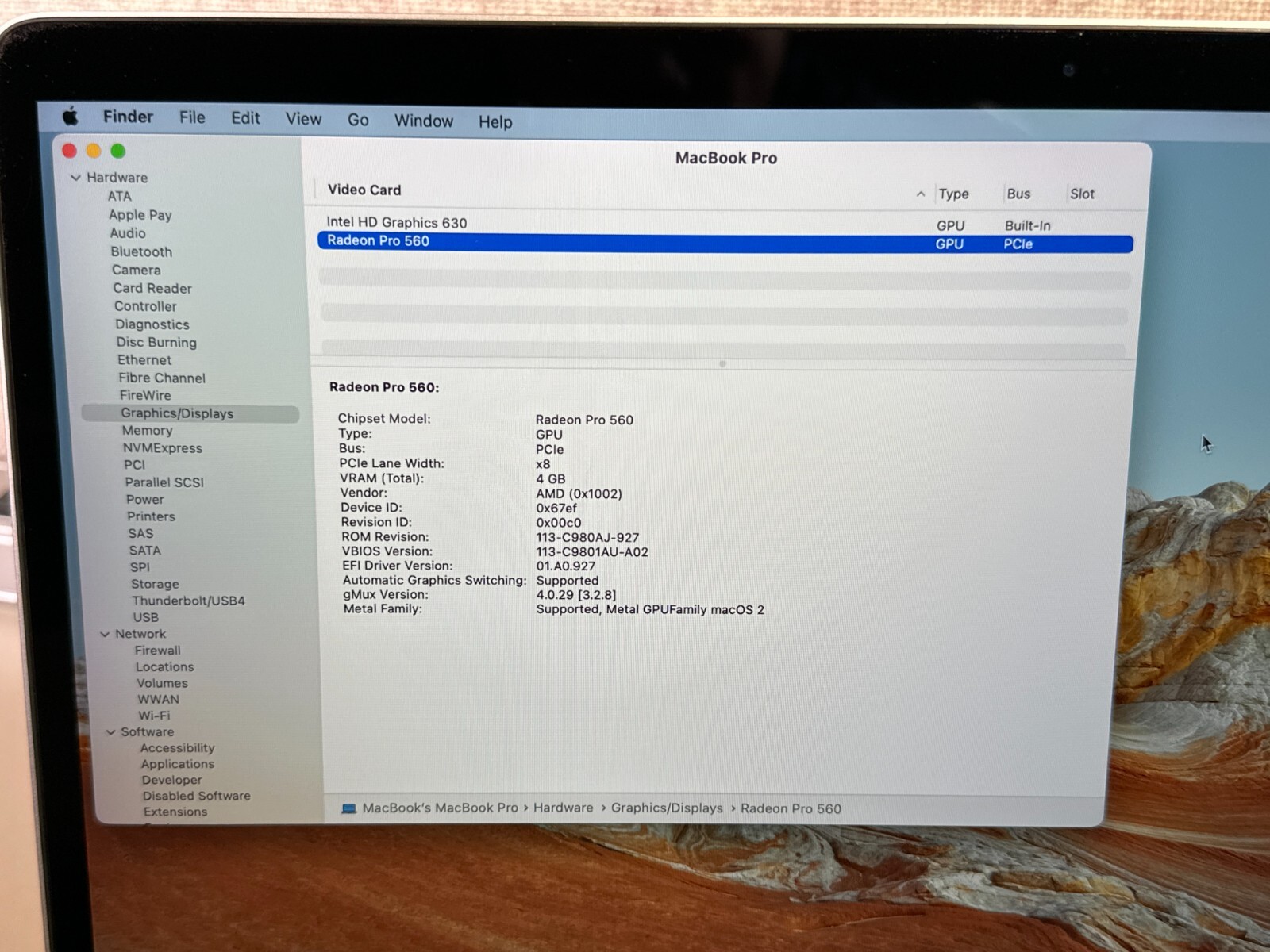Select Graphics/Displays in the sidebar
The width and height of the screenshot is (1270, 952).
[x=190, y=413]
